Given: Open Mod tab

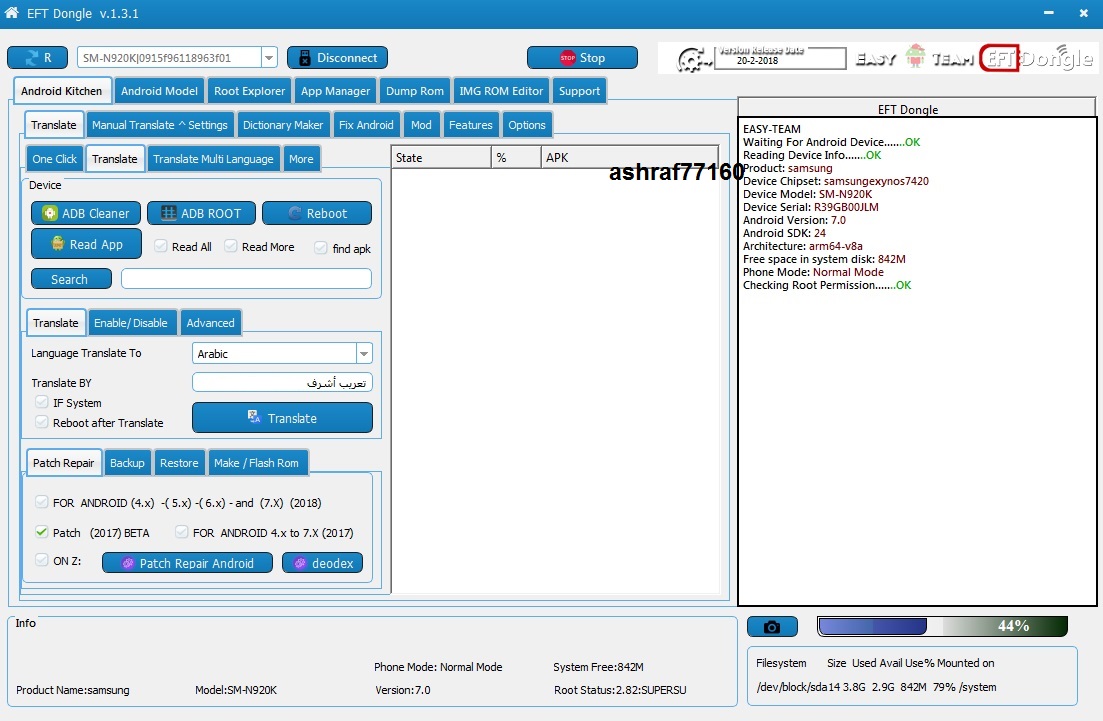Looking at the screenshot, I should 421,125.
